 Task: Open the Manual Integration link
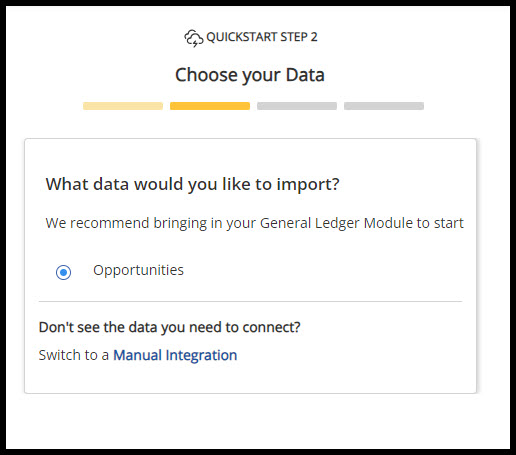(x=175, y=355)
